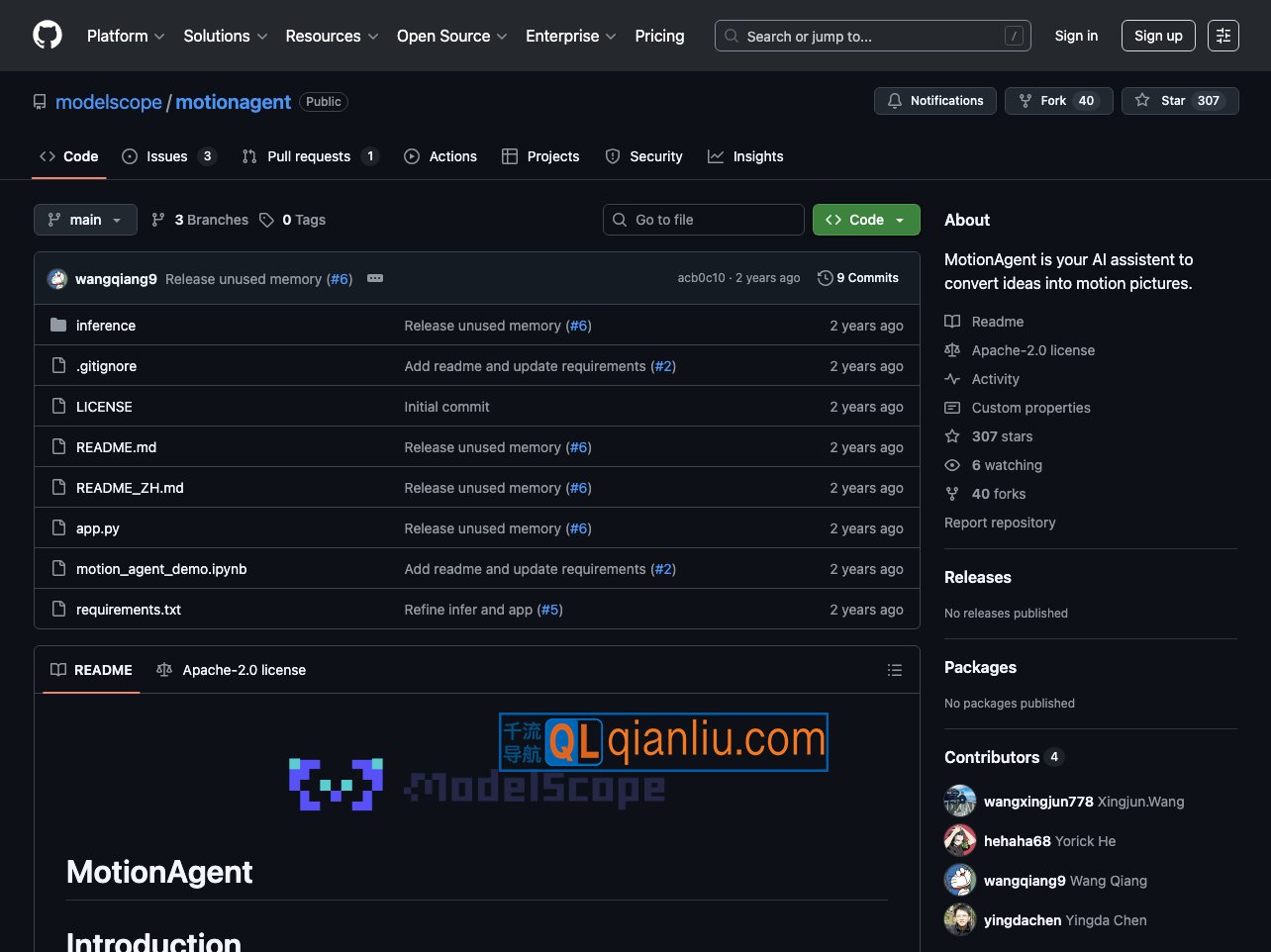
Task: Switch to the Issues tab
Action: click(167, 156)
